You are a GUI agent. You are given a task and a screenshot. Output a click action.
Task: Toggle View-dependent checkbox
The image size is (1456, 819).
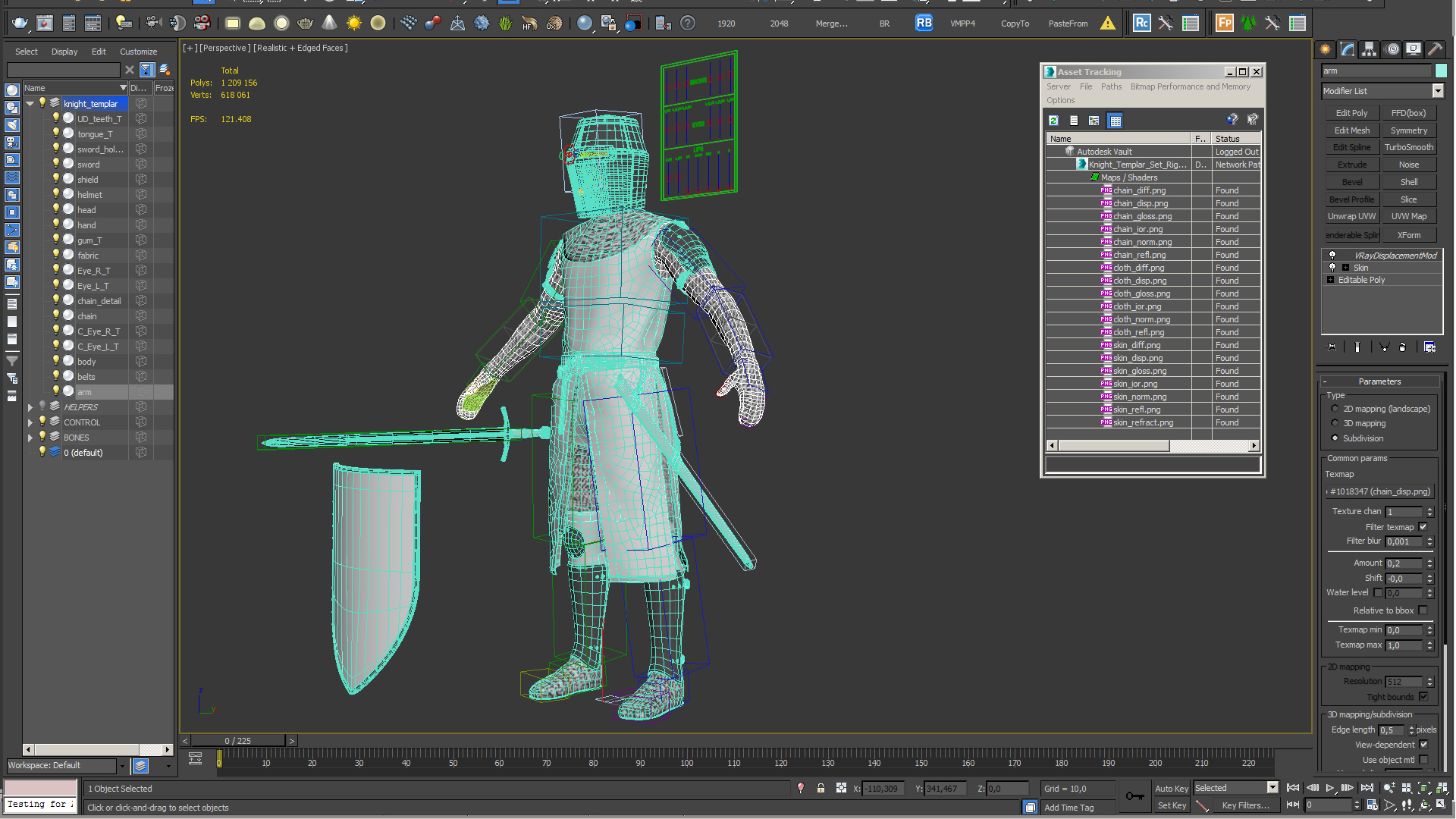tap(1423, 745)
